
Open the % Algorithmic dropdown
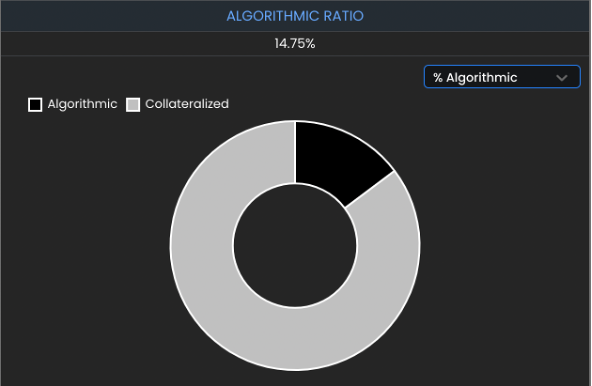[502, 77]
